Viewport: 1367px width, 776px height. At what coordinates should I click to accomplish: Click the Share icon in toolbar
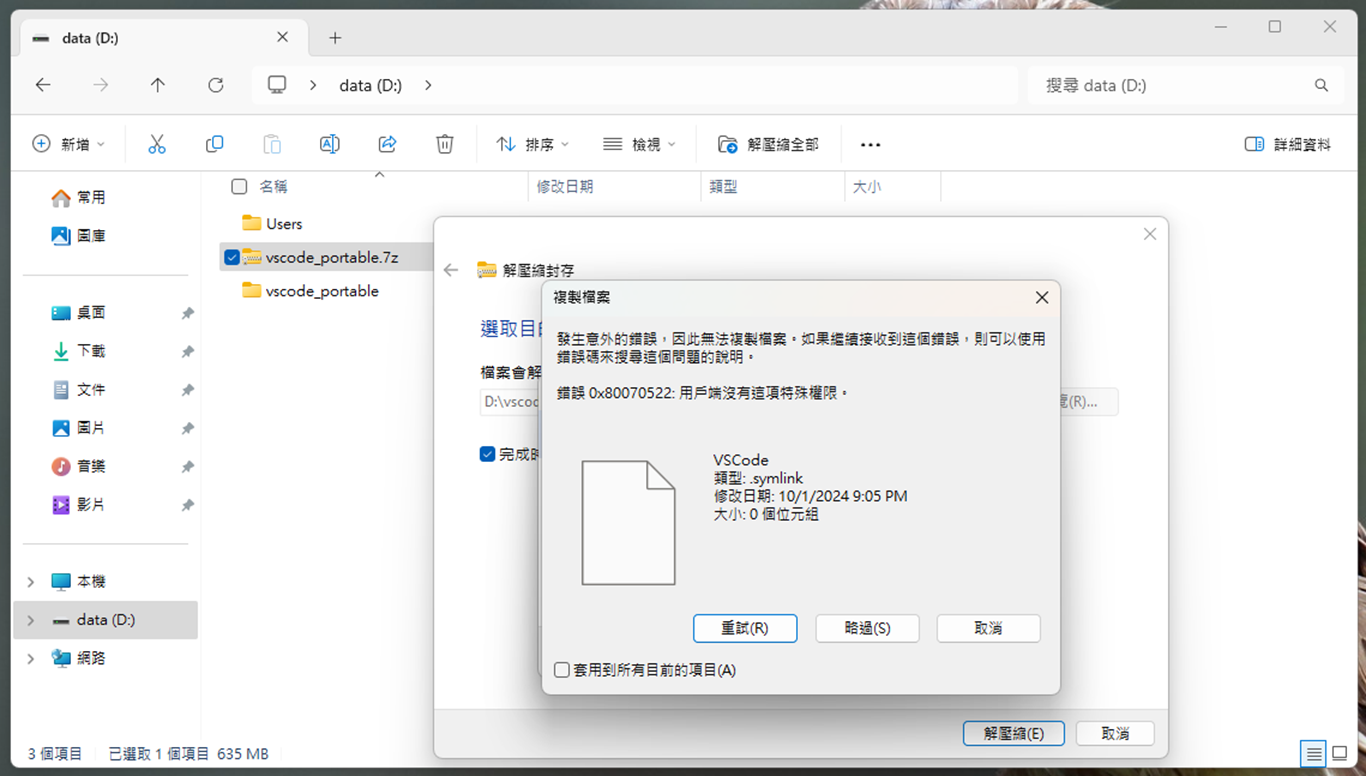pyautogui.click(x=387, y=144)
